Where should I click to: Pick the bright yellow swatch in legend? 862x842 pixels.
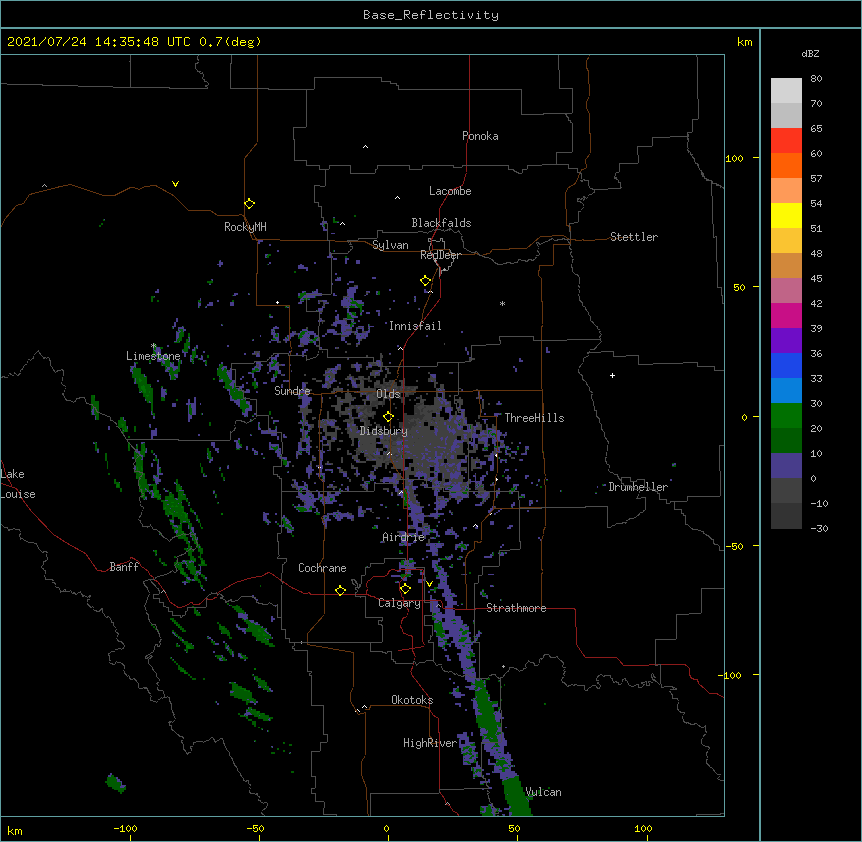pyautogui.click(x=786, y=215)
